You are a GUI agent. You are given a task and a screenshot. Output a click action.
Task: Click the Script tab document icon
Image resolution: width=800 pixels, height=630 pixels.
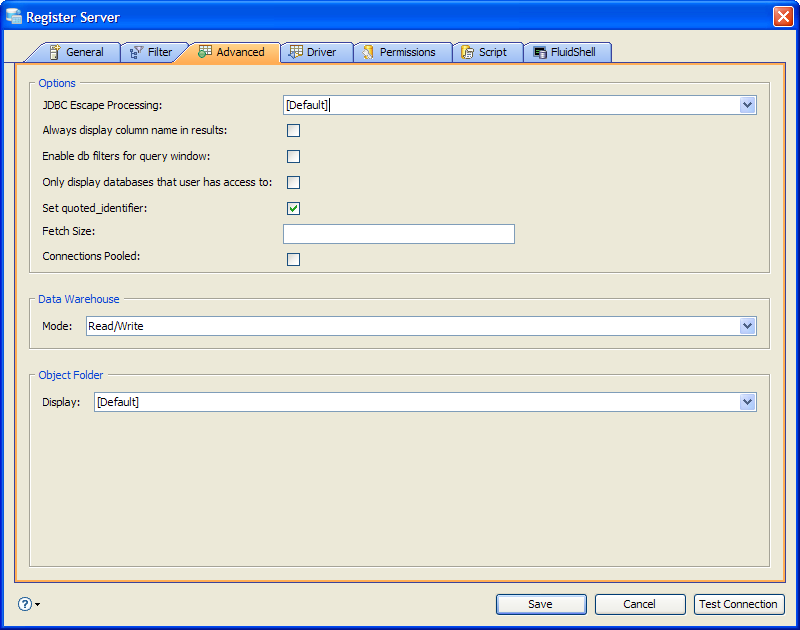467,52
